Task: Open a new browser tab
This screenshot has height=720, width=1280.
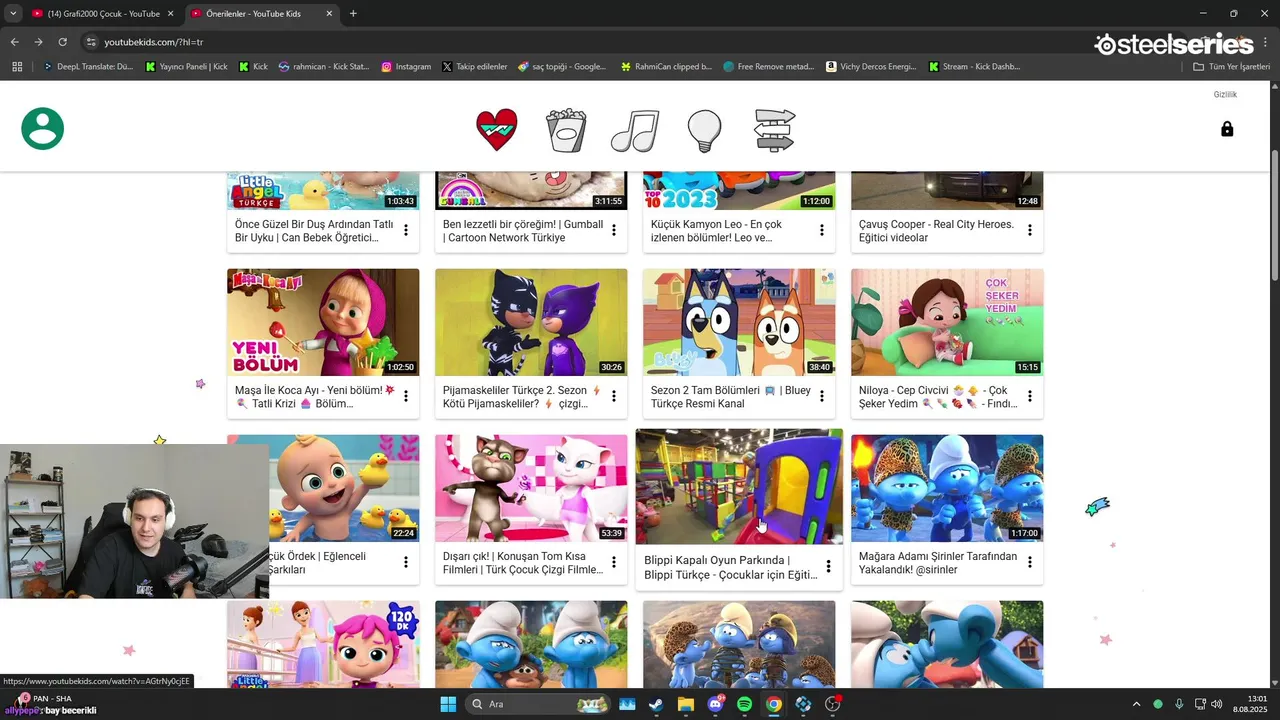Action: (x=353, y=14)
